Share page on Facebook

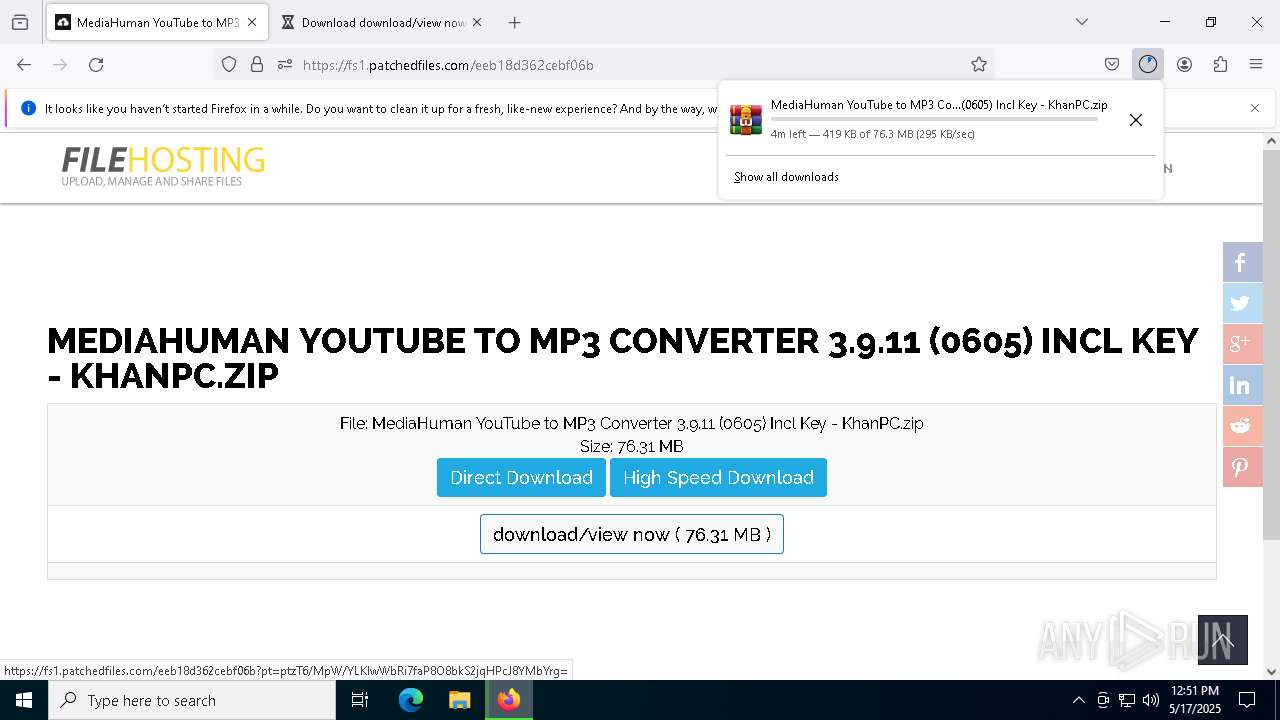click(1242, 262)
